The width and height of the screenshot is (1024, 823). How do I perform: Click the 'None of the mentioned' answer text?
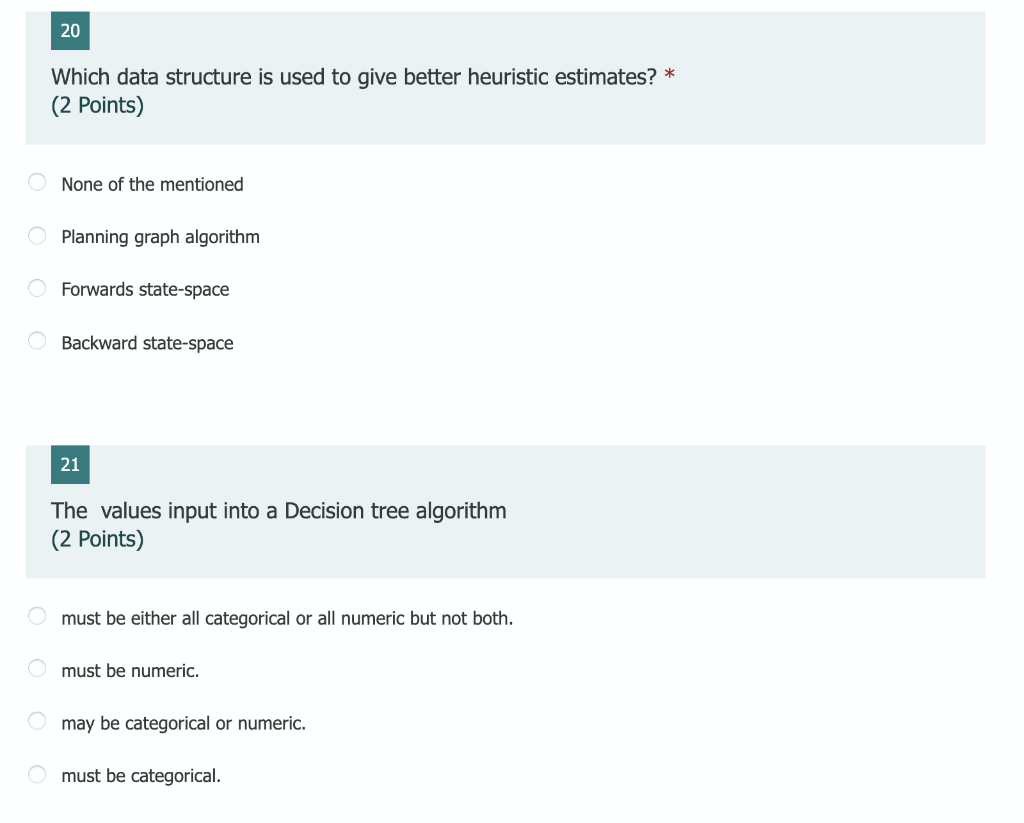click(x=152, y=184)
